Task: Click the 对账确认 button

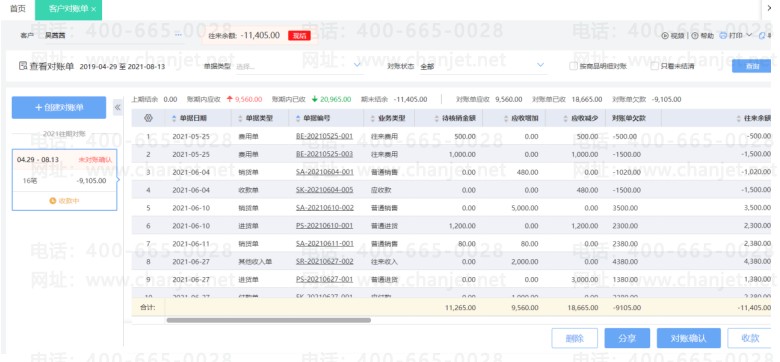Action: click(688, 338)
